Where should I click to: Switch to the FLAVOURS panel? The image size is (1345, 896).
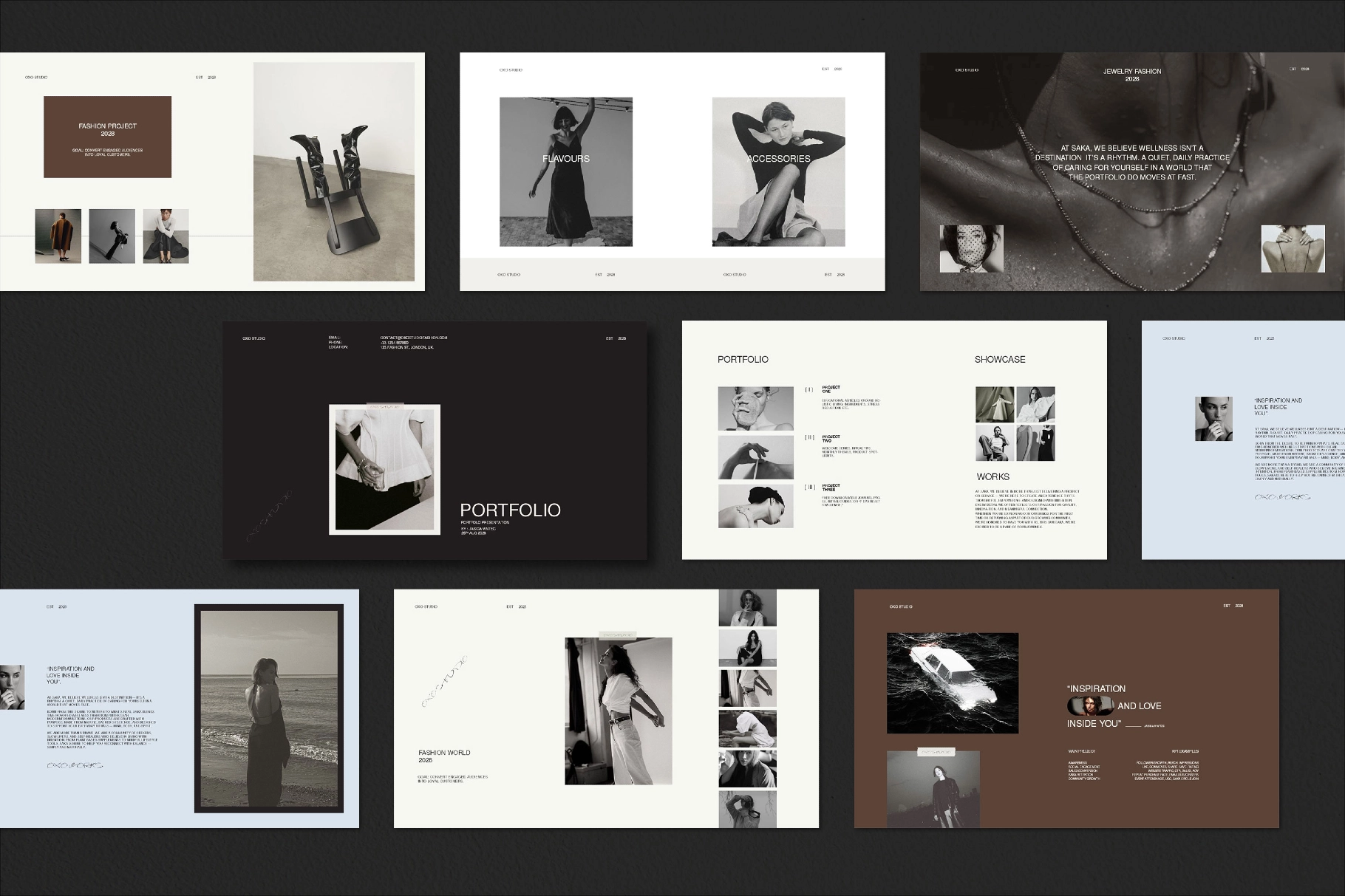565,158
